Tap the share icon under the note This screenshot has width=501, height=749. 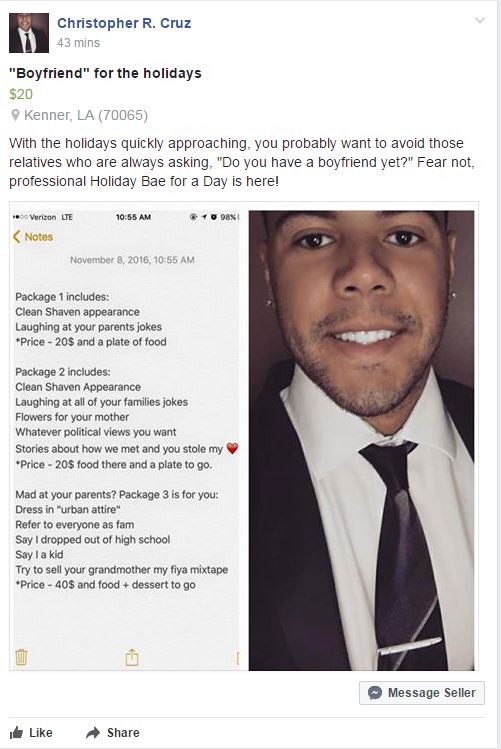132,657
